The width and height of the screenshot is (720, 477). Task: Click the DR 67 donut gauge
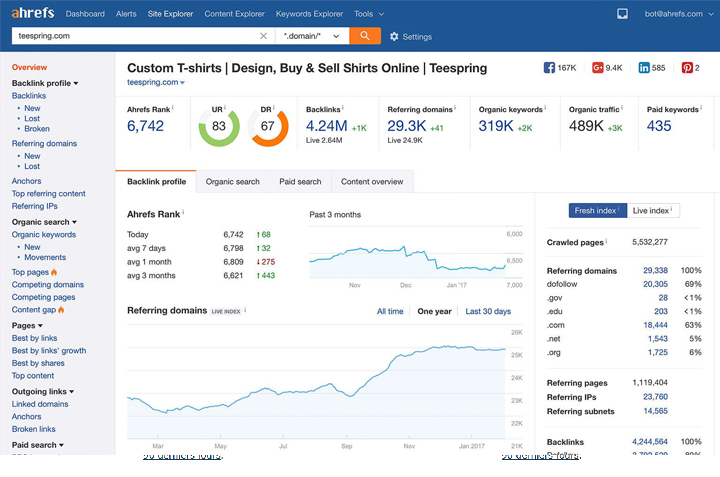click(x=268, y=126)
